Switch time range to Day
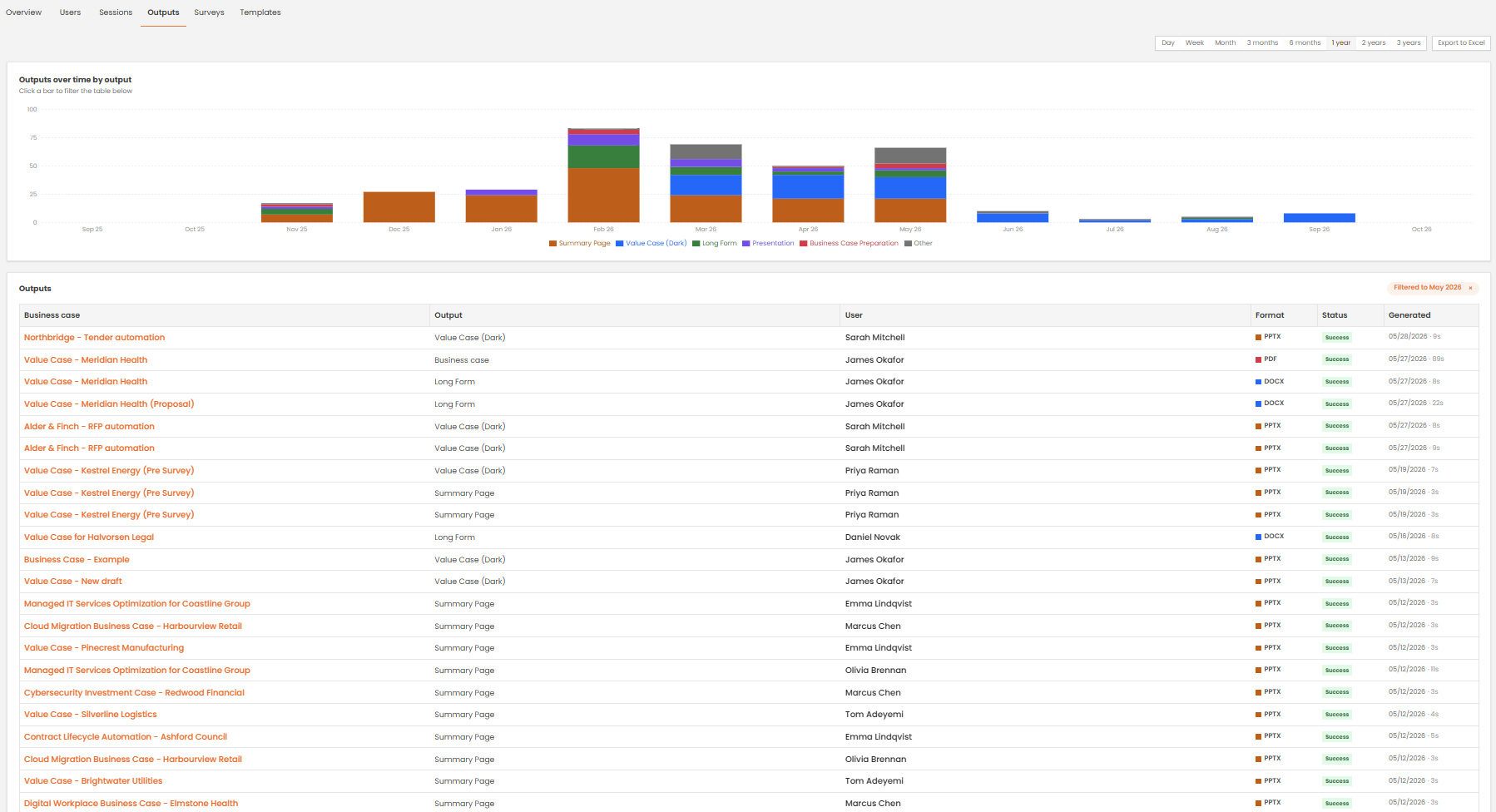1496x812 pixels. tap(1168, 42)
